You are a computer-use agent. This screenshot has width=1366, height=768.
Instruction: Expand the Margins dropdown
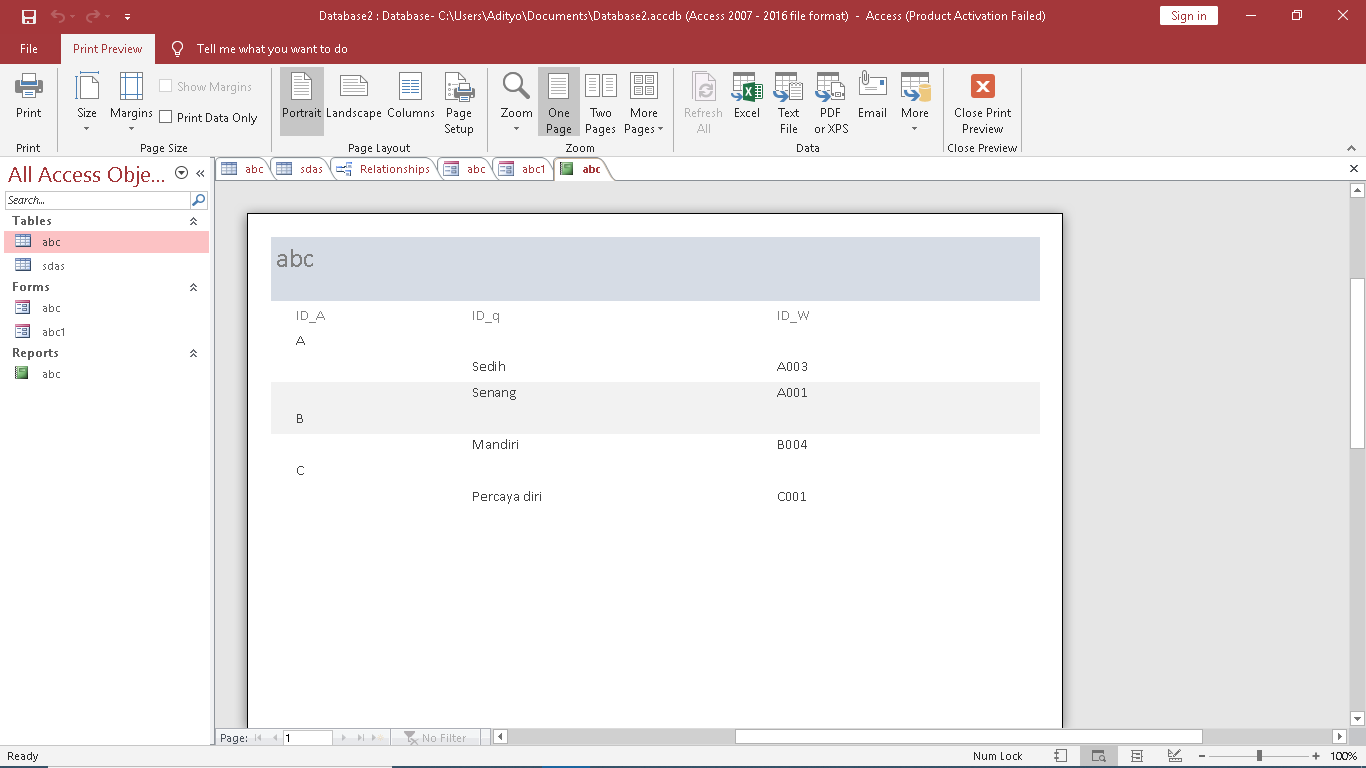point(131,103)
